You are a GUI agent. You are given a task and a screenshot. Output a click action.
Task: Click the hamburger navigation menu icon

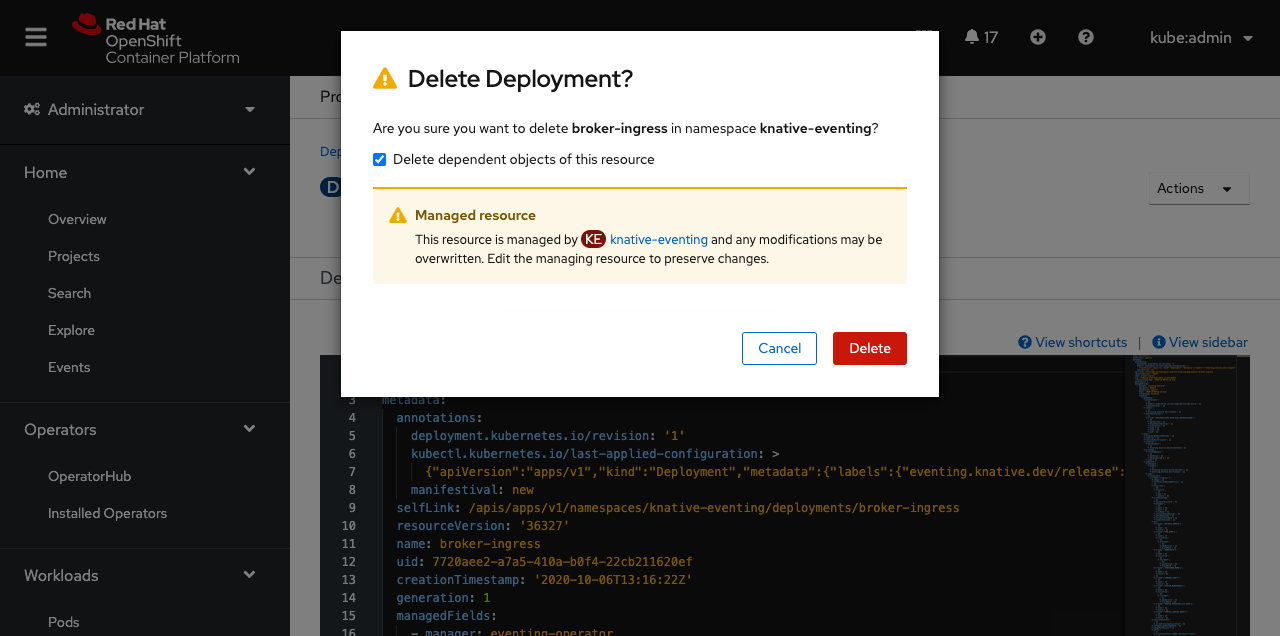pos(36,37)
